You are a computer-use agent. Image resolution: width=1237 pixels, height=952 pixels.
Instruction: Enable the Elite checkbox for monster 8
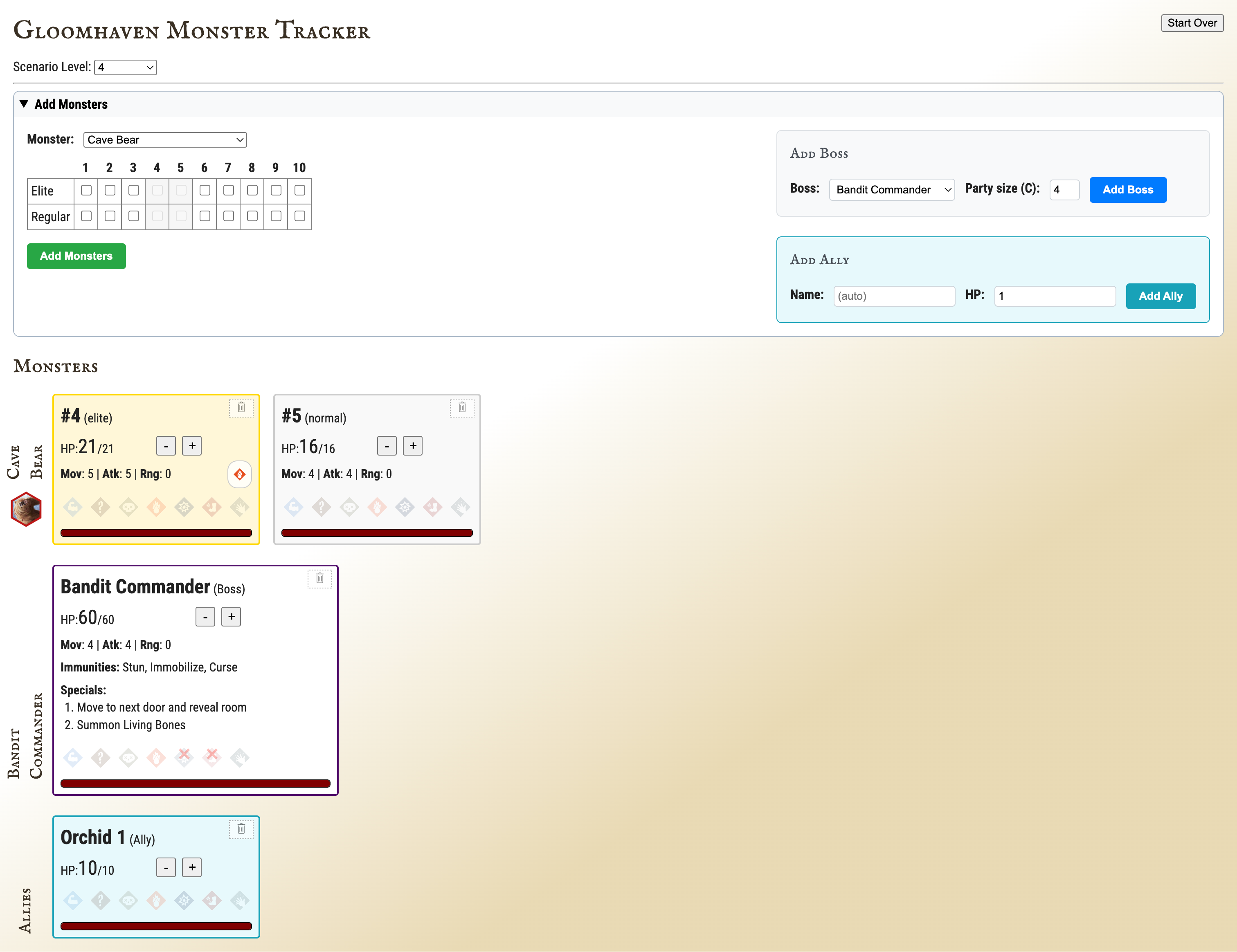pyautogui.click(x=252, y=191)
